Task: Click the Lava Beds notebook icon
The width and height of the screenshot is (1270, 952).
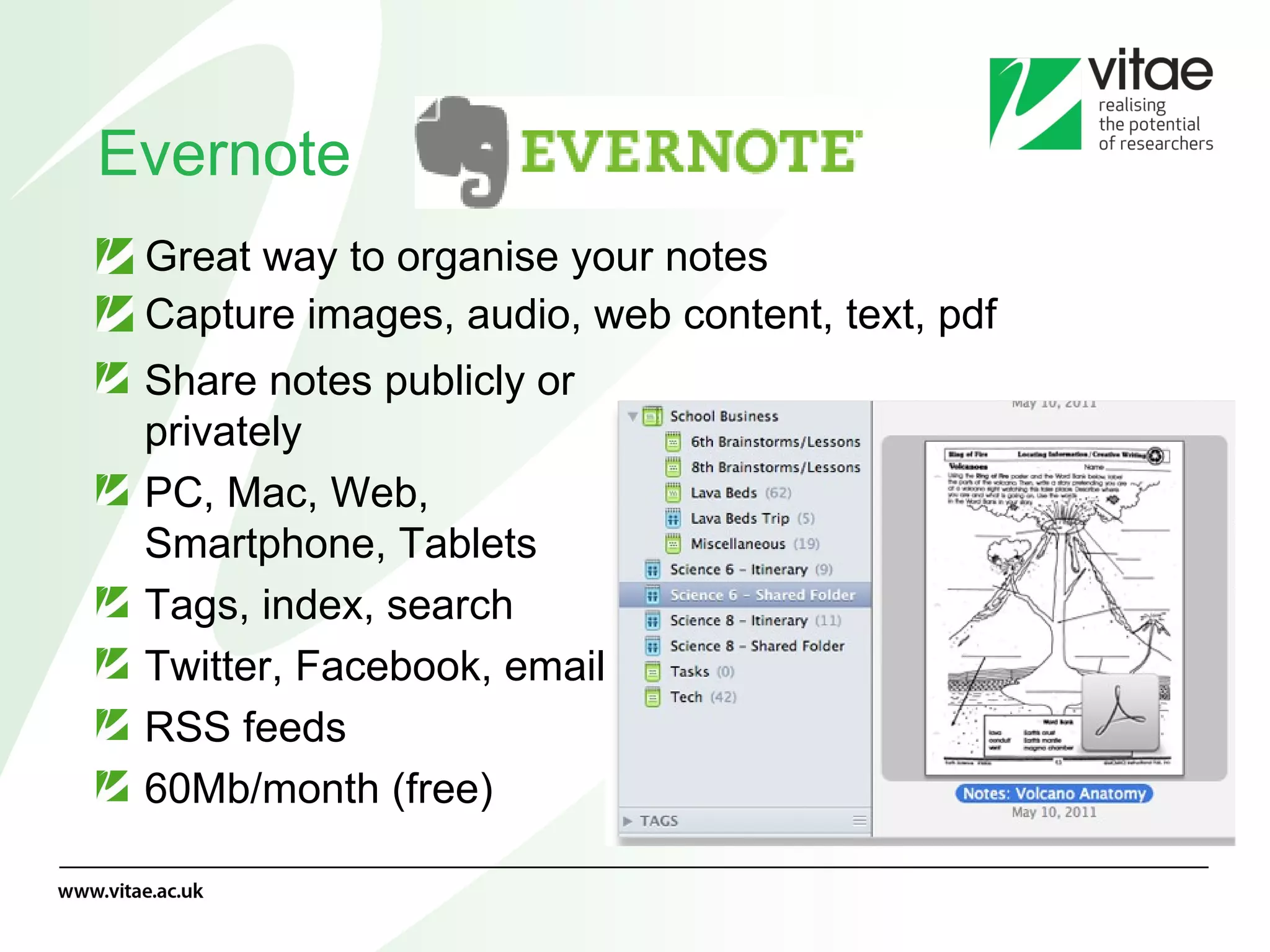Action: 673,493
